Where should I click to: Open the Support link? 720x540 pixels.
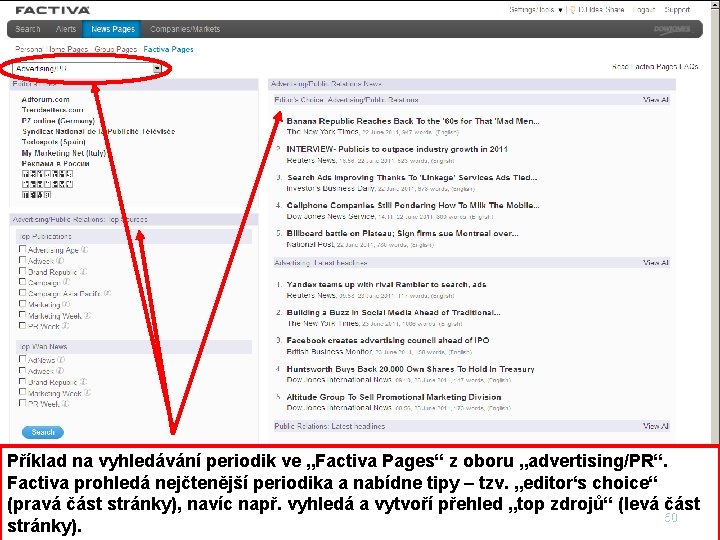pos(677,10)
